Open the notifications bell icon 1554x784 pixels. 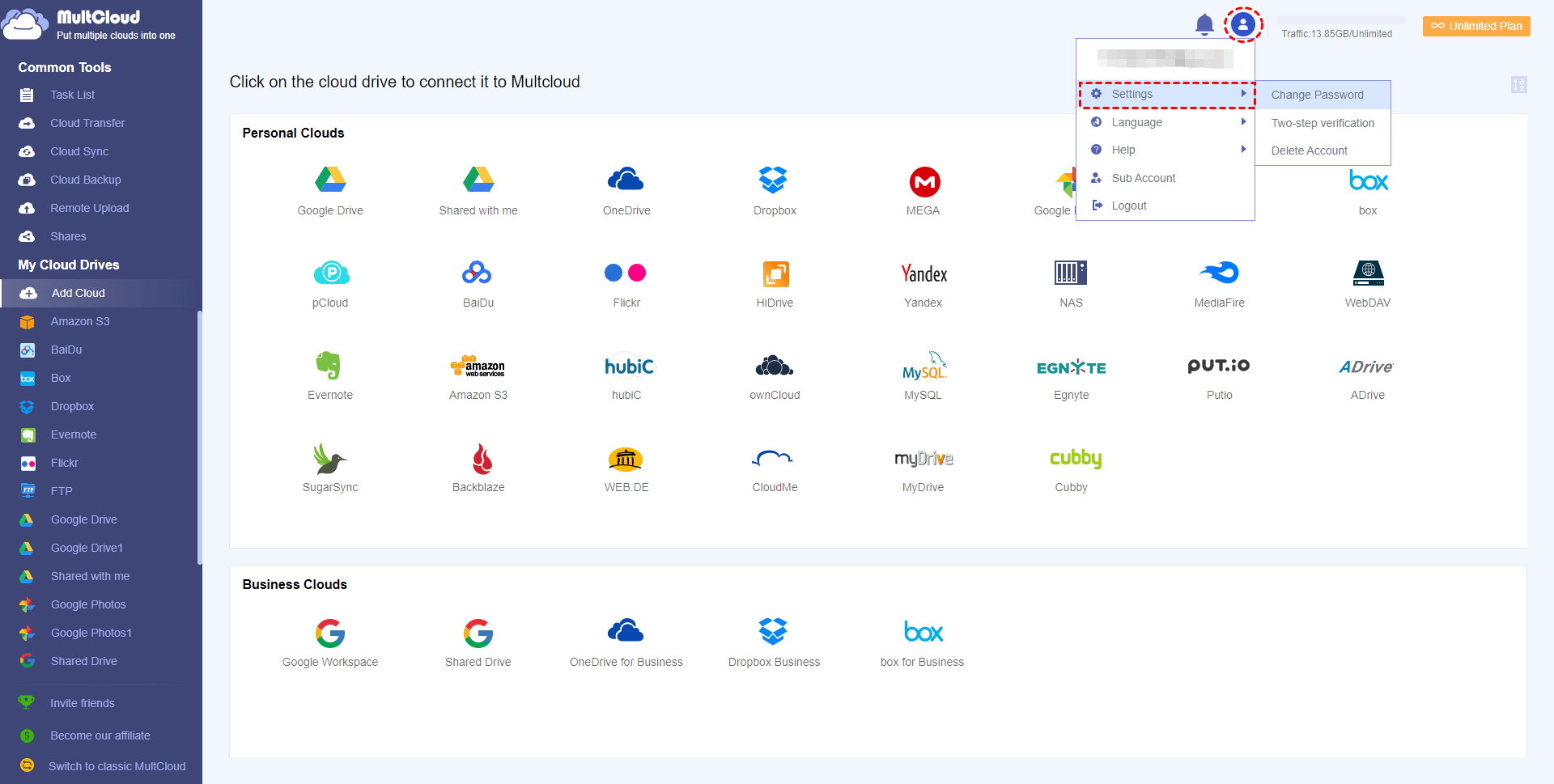tap(1204, 25)
